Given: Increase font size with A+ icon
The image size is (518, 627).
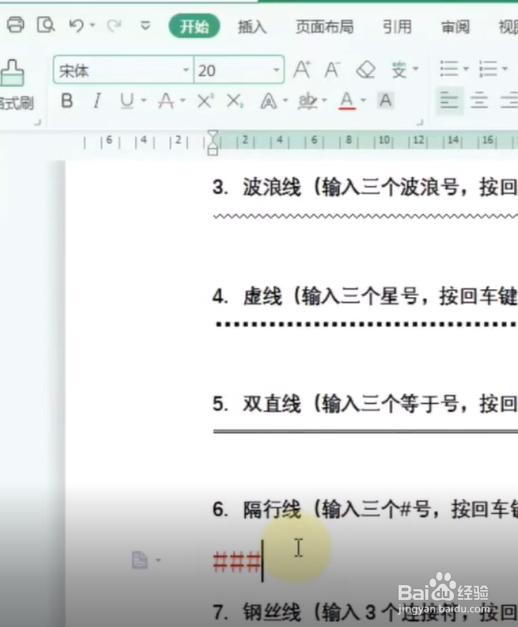Looking at the screenshot, I should coord(302,70).
